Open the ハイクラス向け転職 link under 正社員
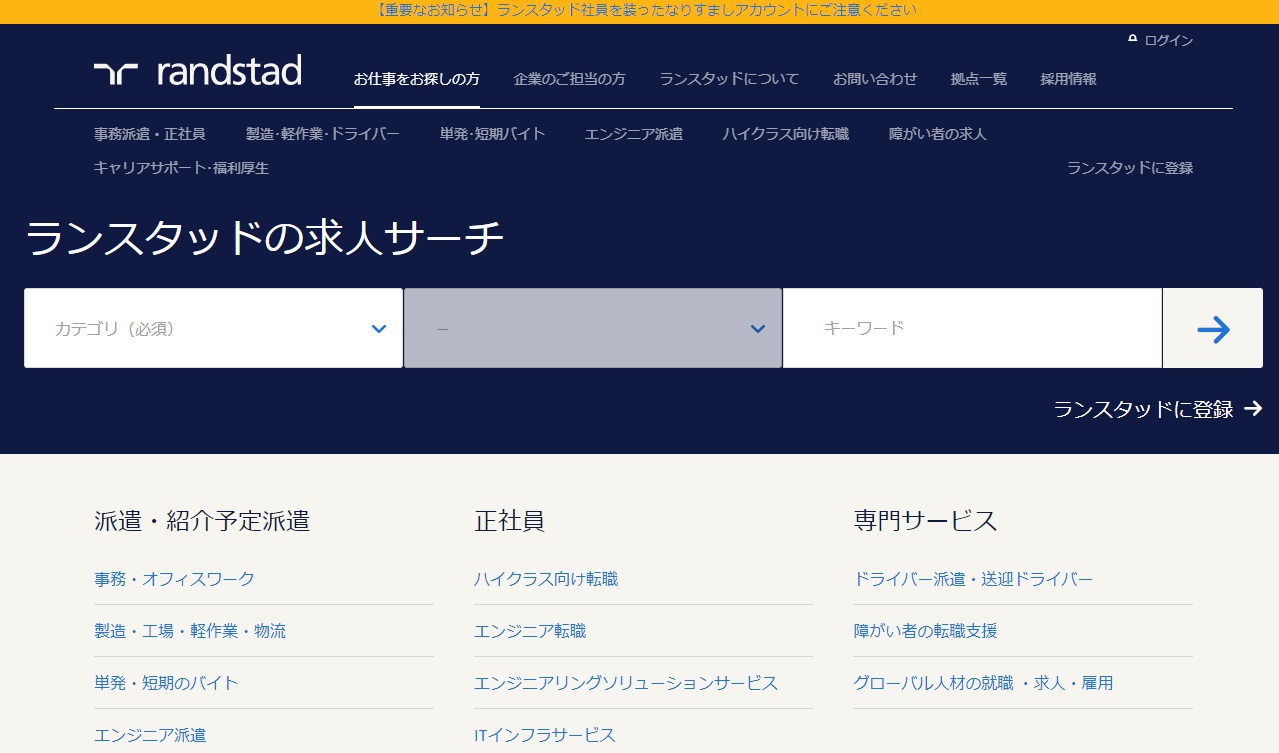 546,579
